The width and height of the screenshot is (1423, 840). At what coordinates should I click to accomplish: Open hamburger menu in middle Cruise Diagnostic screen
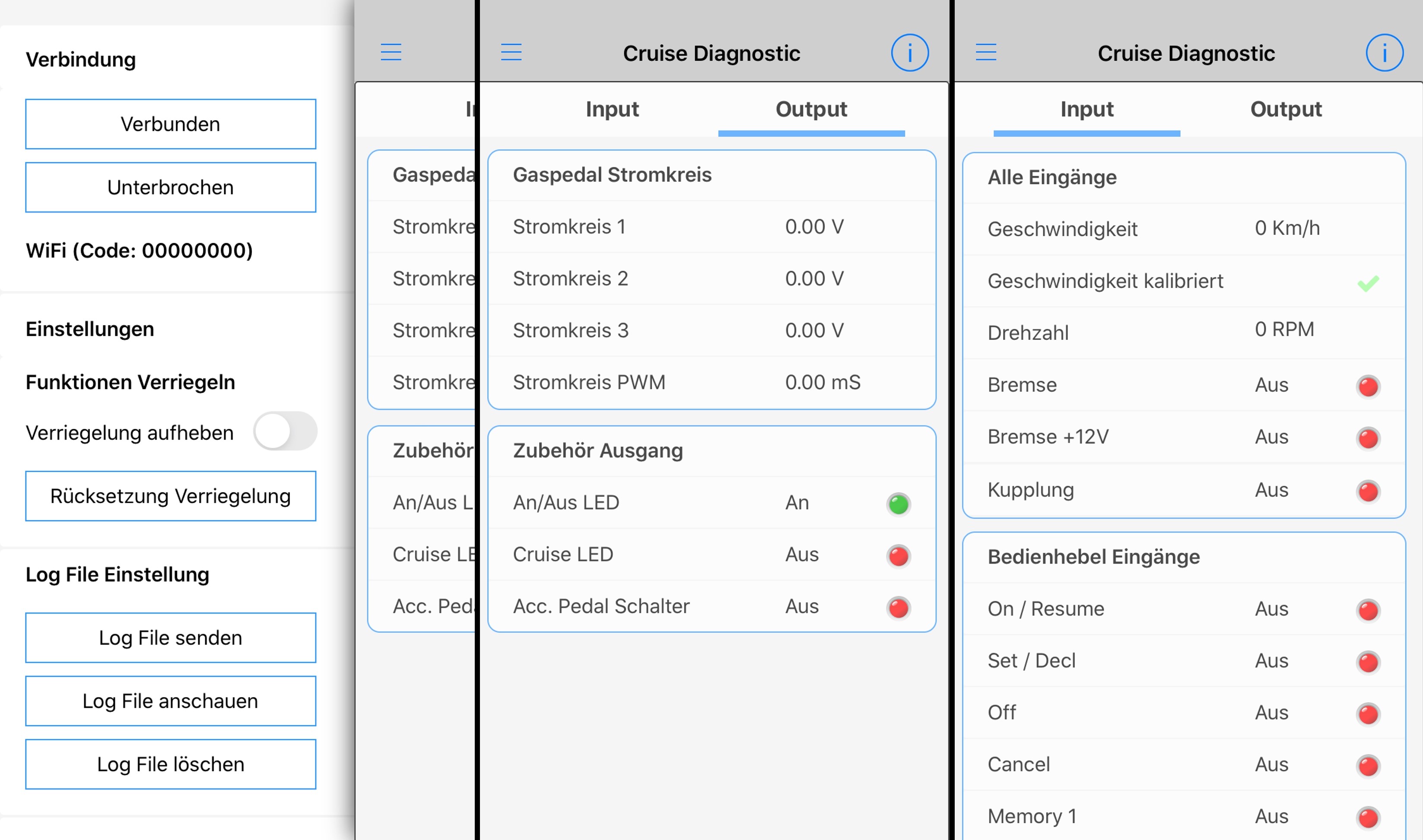(x=511, y=52)
